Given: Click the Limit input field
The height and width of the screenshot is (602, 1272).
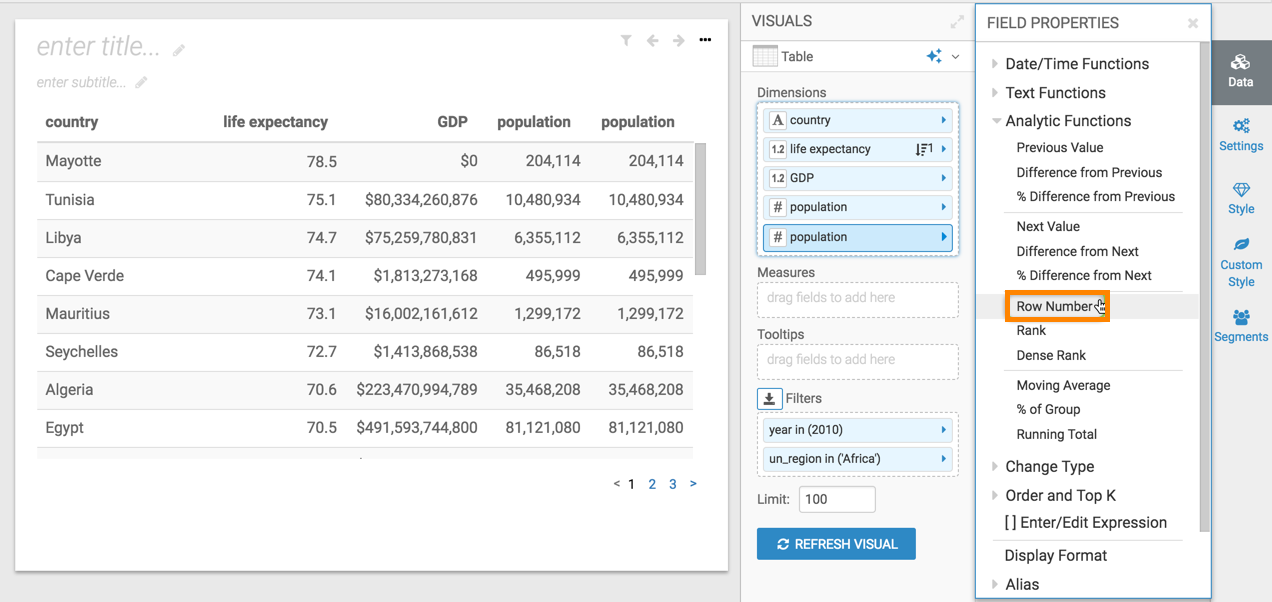Looking at the screenshot, I should click(x=837, y=499).
